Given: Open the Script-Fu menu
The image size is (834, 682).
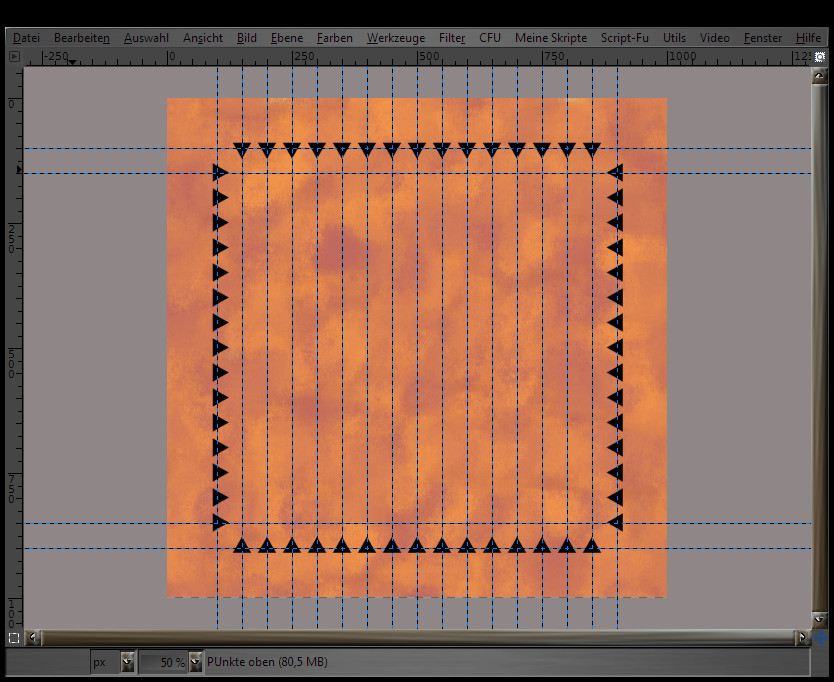Looking at the screenshot, I should (x=624, y=37).
